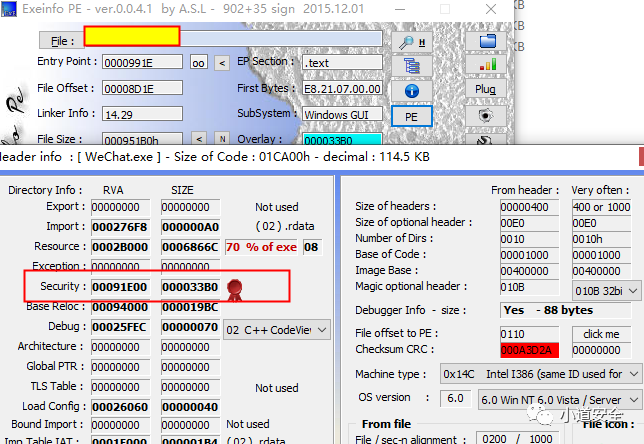Click the Resource RVA field 0002B000
Screen dimensions: 644x444
(x=120, y=247)
